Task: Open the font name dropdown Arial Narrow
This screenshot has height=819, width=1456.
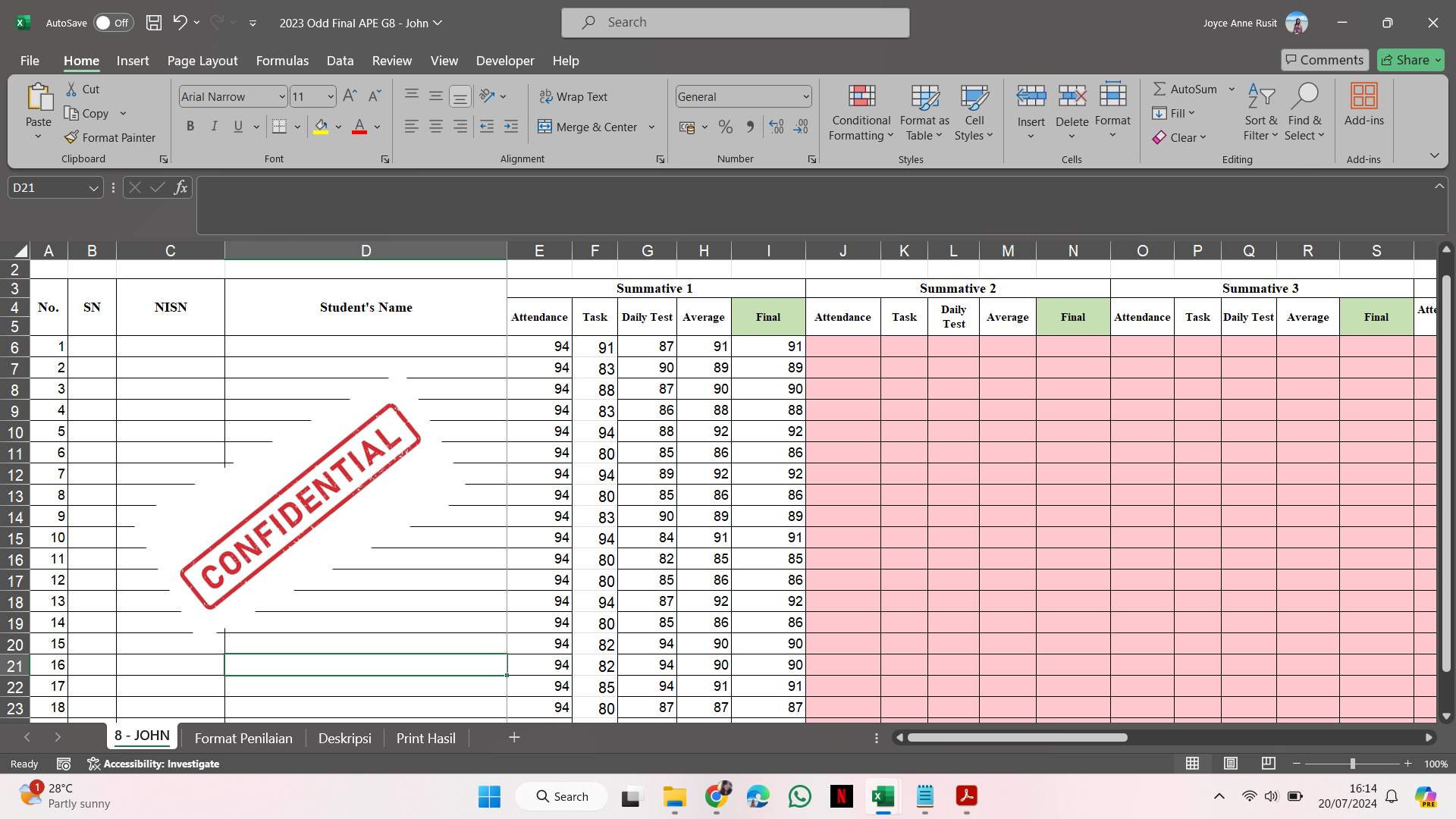Action: click(x=282, y=96)
